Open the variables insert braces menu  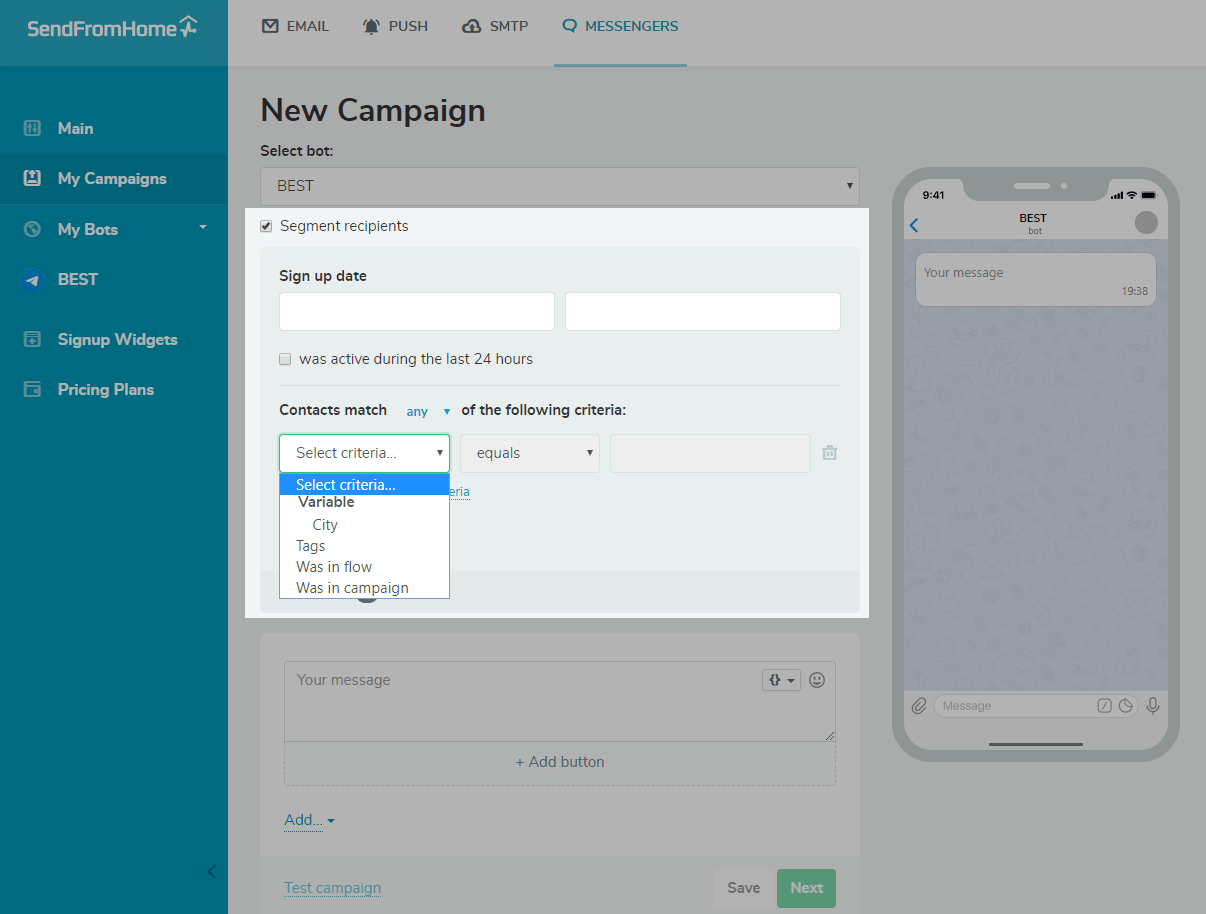coord(781,680)
